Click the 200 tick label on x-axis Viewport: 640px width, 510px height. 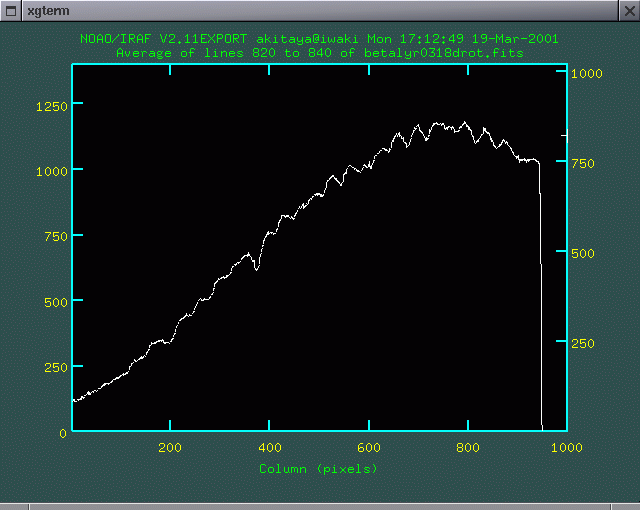point(170,448)
